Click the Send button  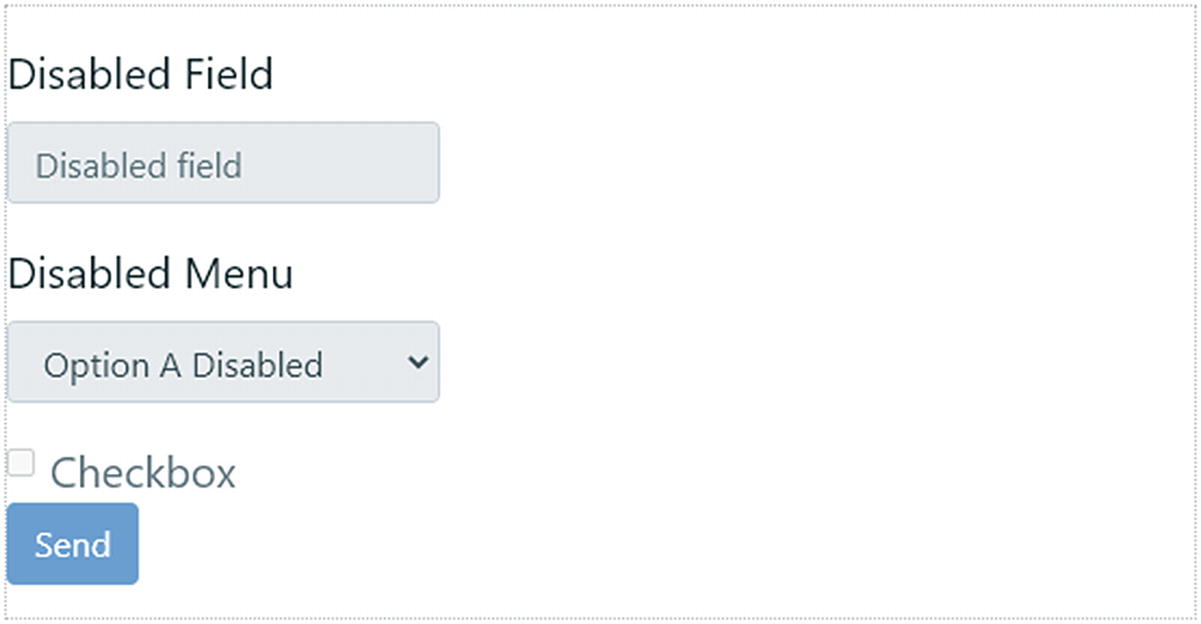coord(72,544)
